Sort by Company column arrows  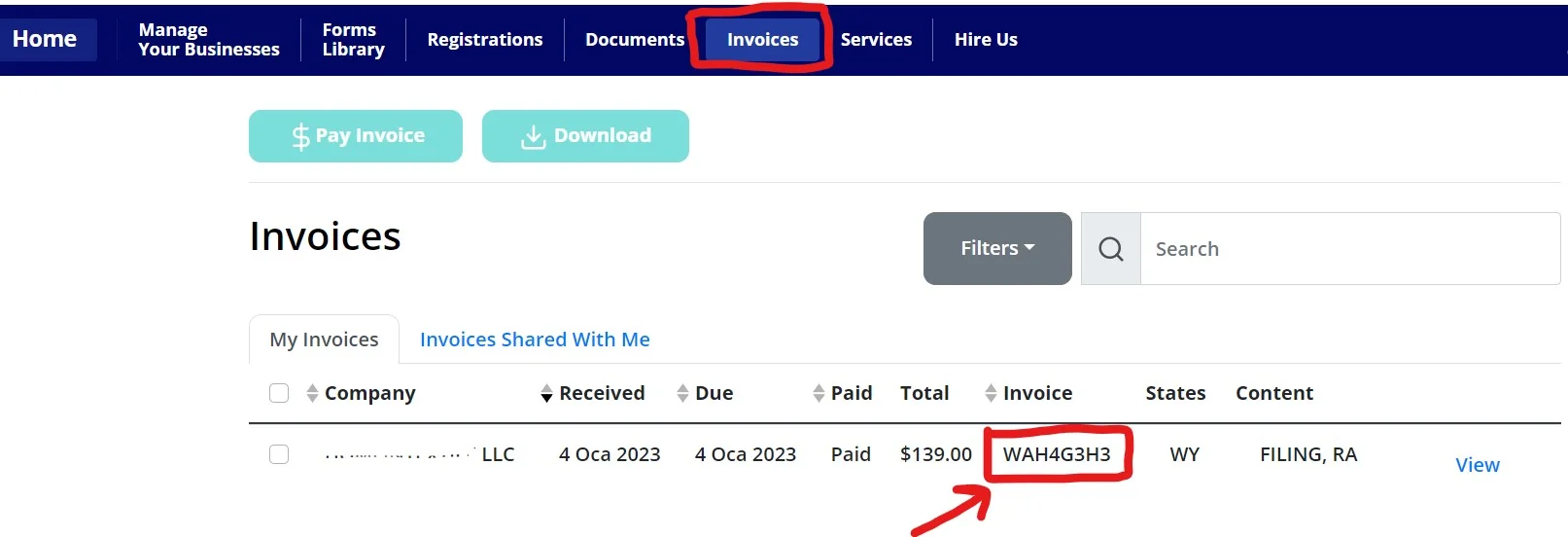(x=312, y=393)
